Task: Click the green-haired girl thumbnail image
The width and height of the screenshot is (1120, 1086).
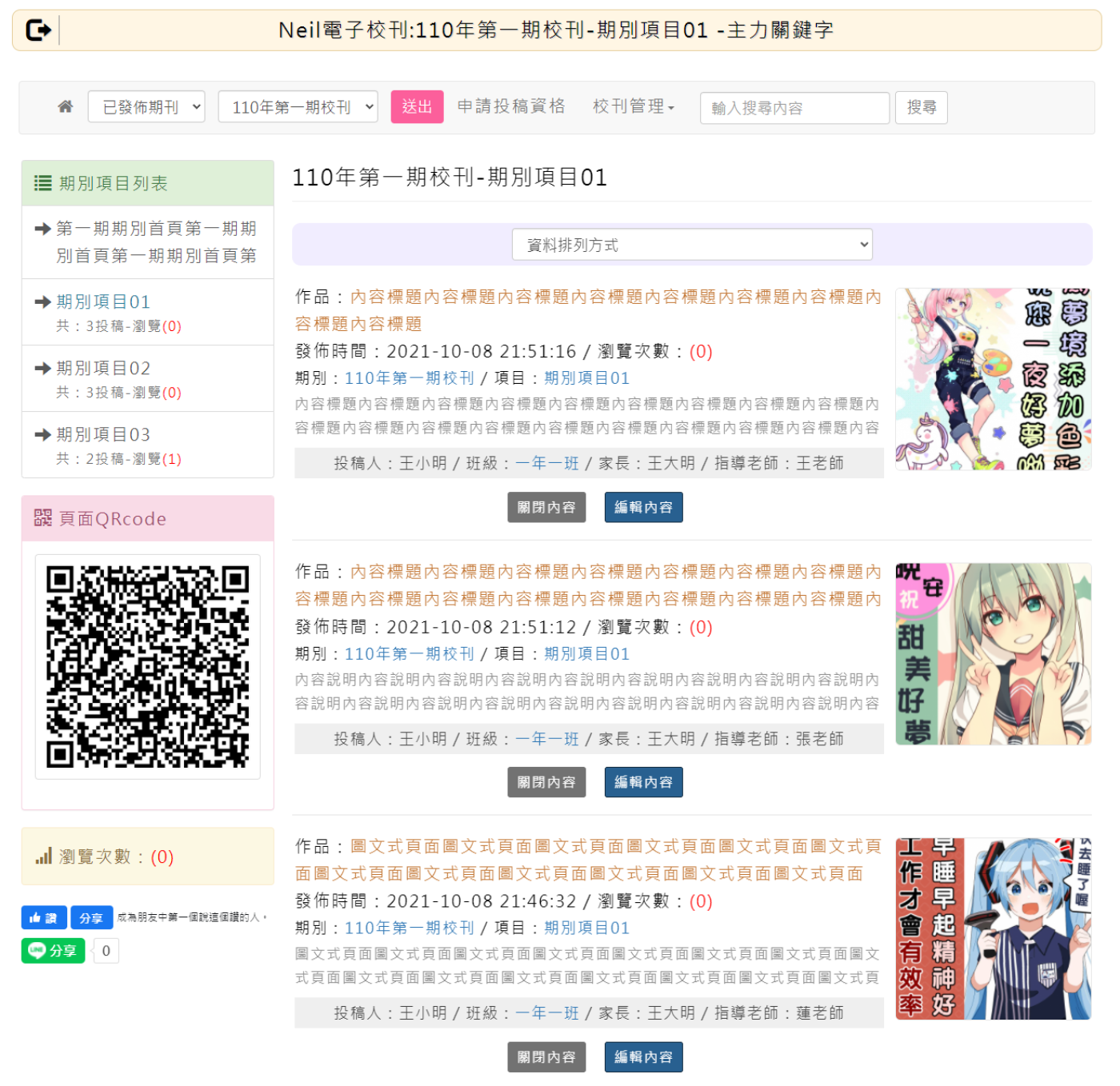Action: pos(993,654)
